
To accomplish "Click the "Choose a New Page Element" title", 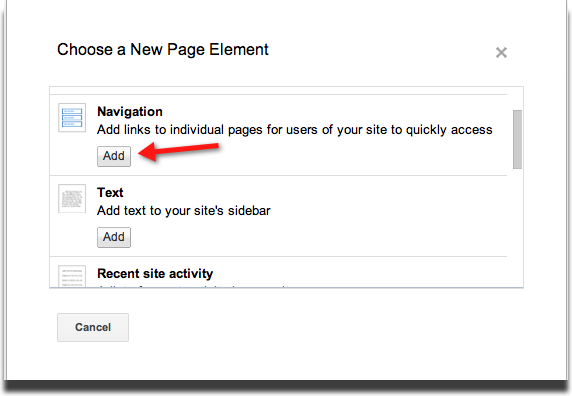I will 163,50.
